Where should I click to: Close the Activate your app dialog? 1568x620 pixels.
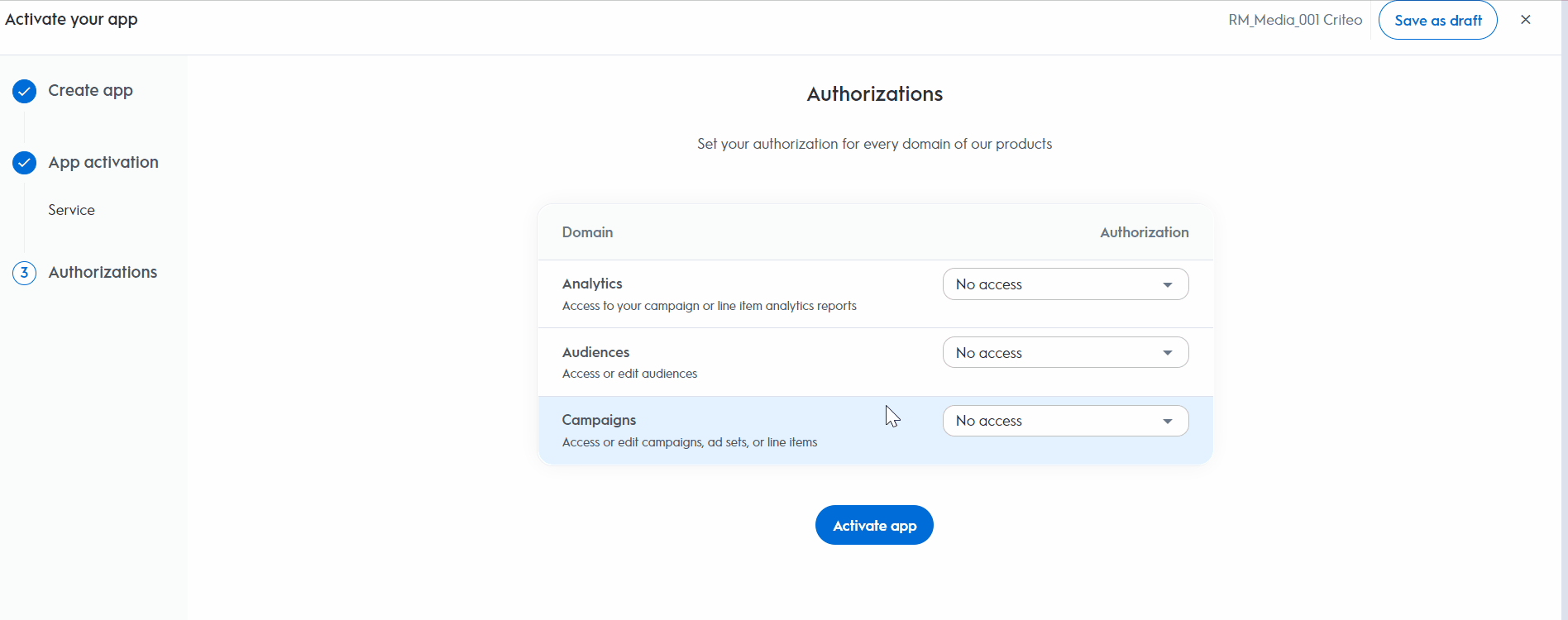tap(1526, 20)
